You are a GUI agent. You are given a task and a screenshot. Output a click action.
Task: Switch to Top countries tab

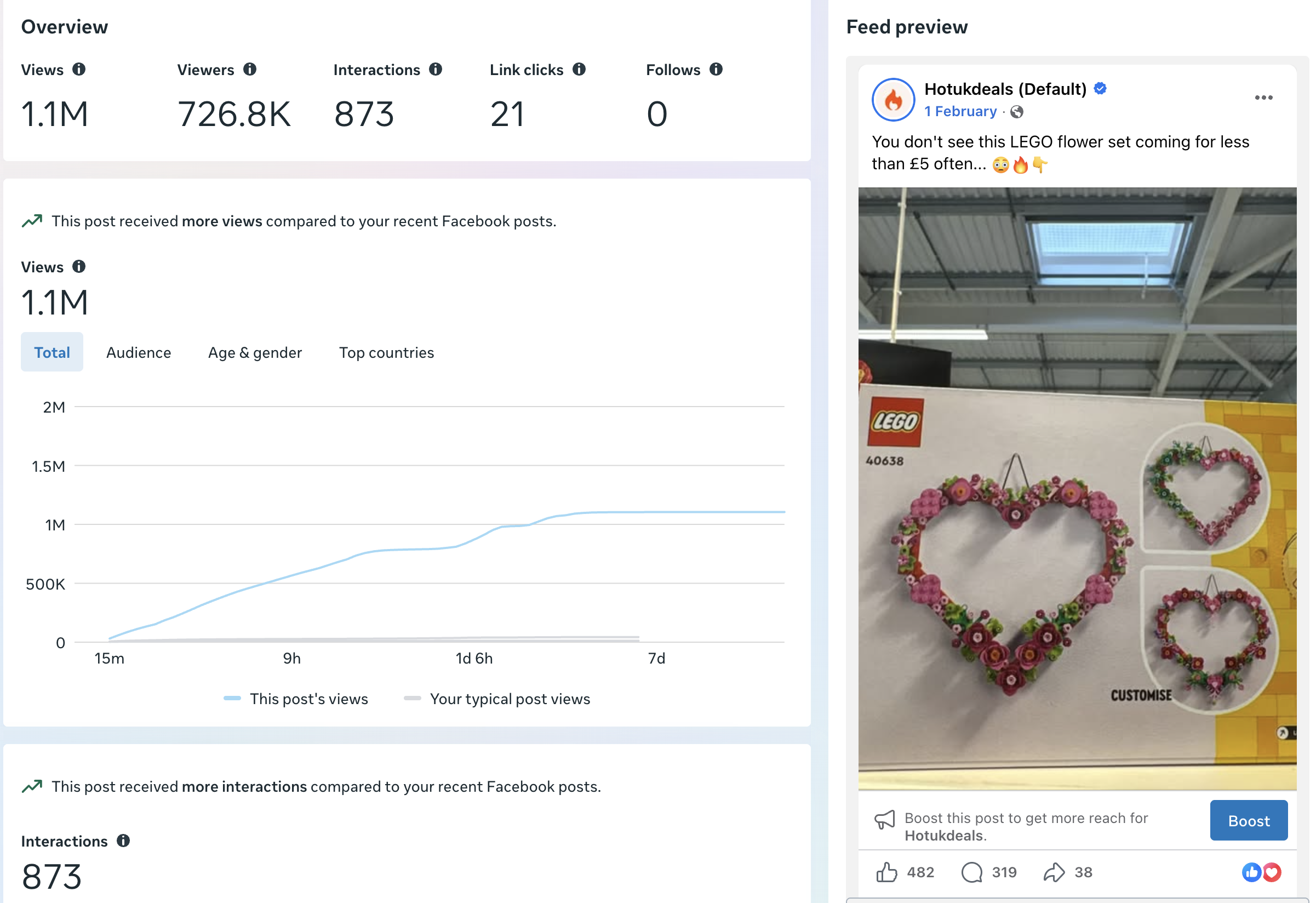click(x=387, y=352)
